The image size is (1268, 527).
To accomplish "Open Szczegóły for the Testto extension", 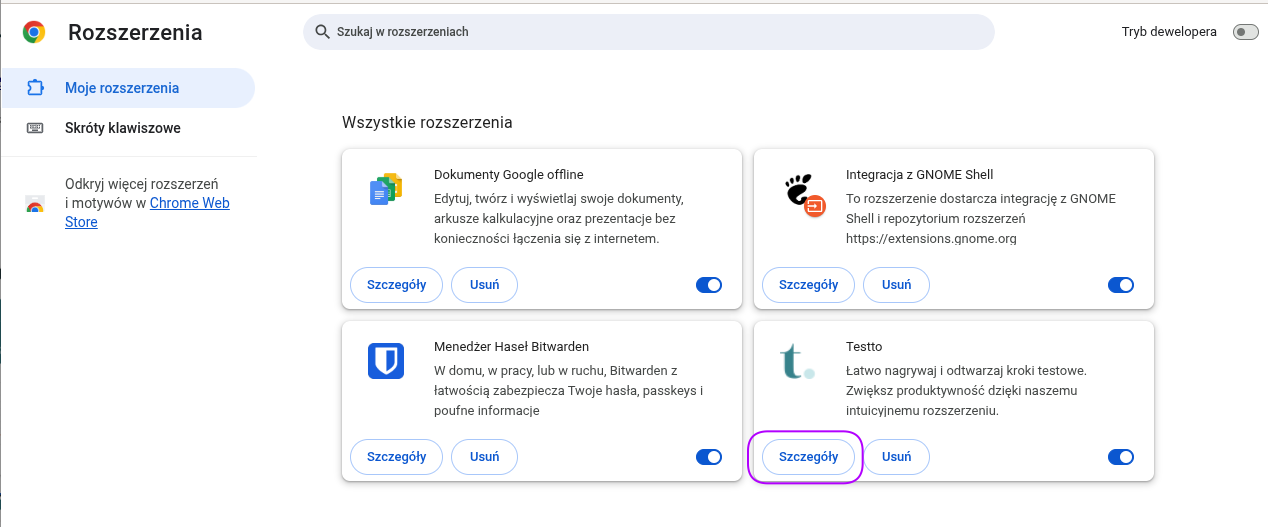I will pos(808,457).
